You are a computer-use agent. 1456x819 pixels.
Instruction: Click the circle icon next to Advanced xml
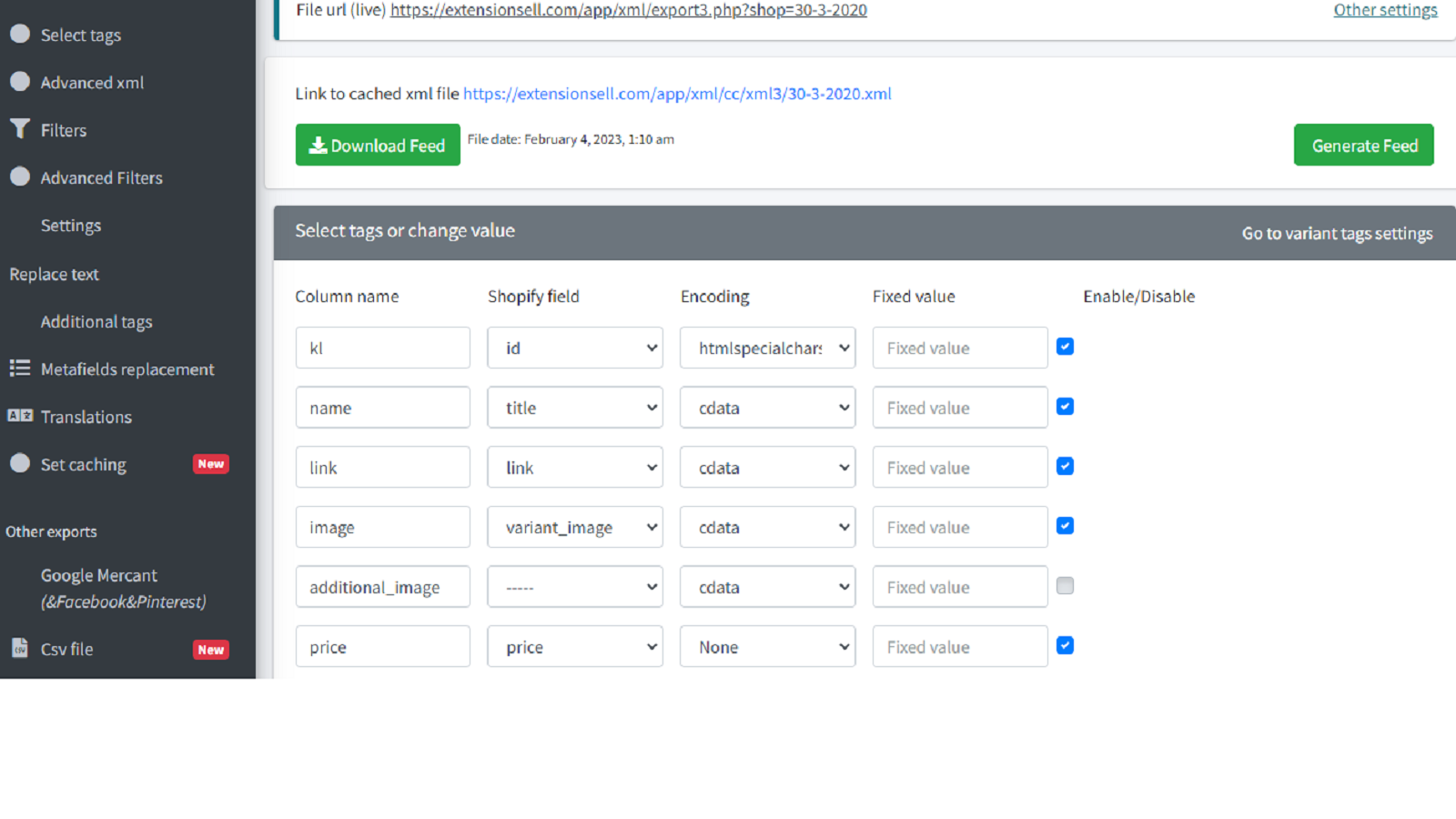pyautogui.click(x=20, y=82)
